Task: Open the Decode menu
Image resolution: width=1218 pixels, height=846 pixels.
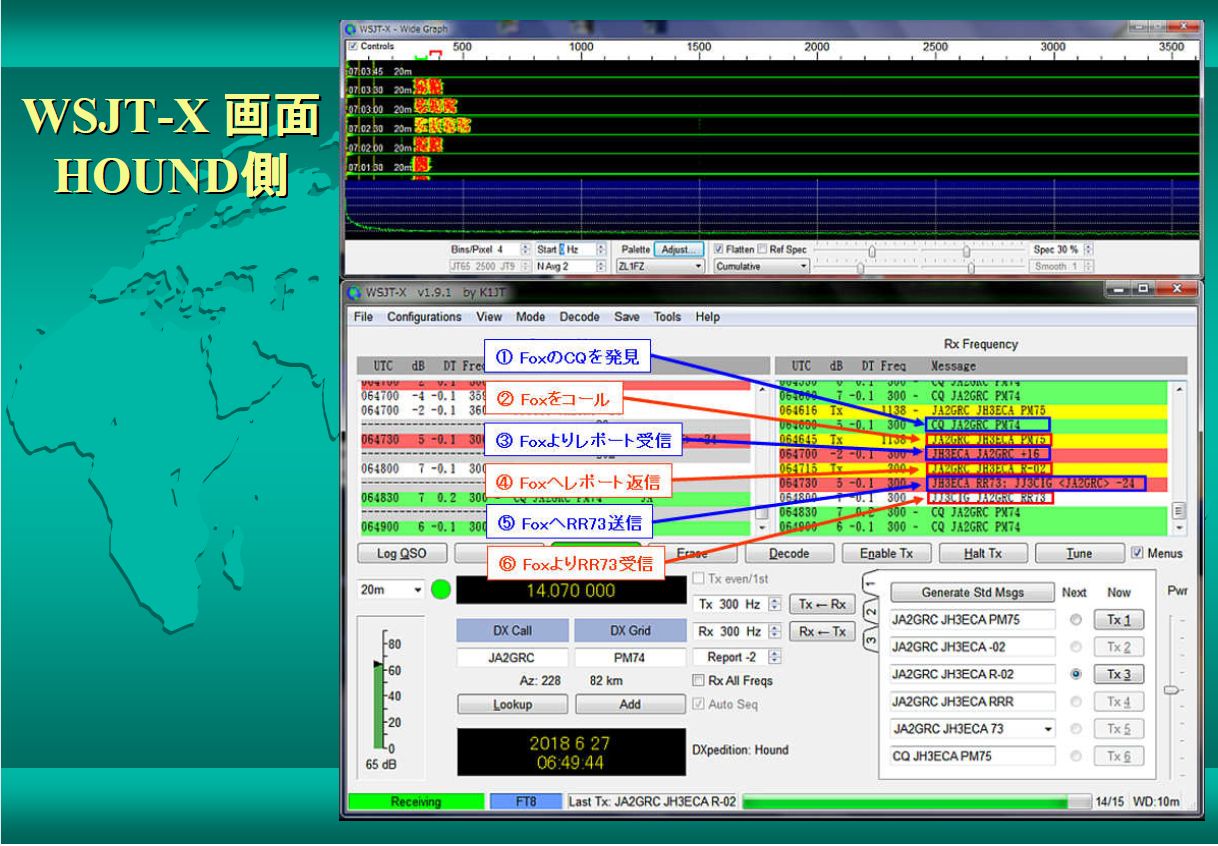Action: (579, 317)
